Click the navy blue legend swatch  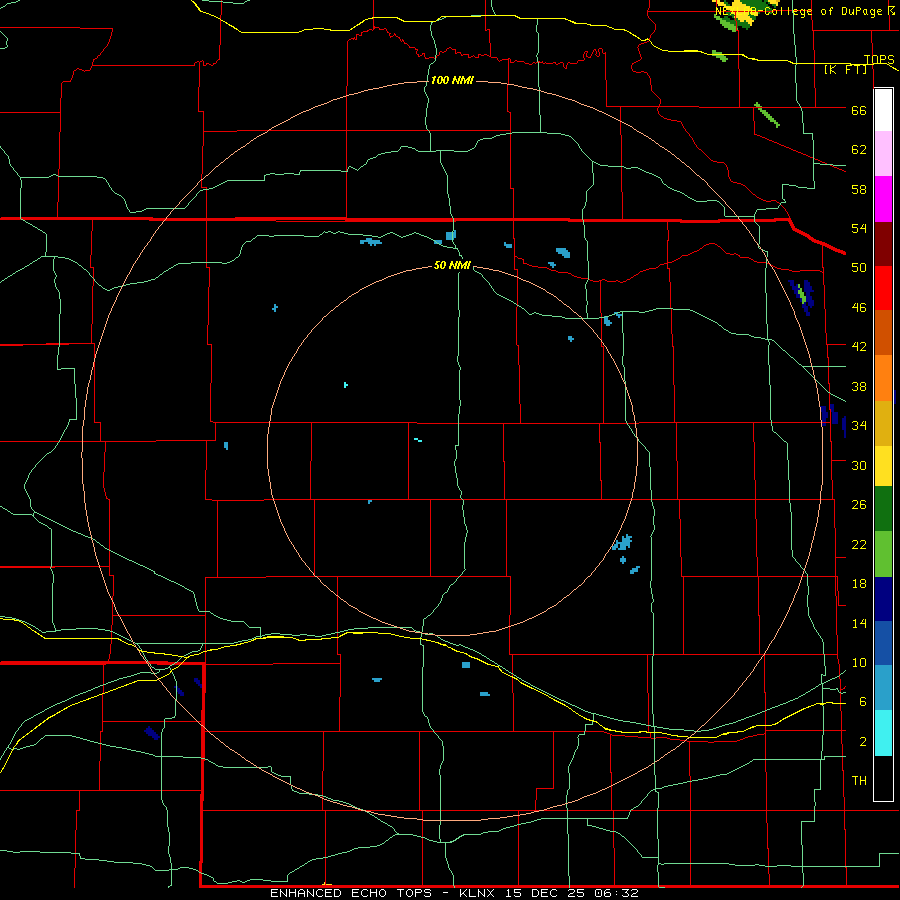[883, 599]
